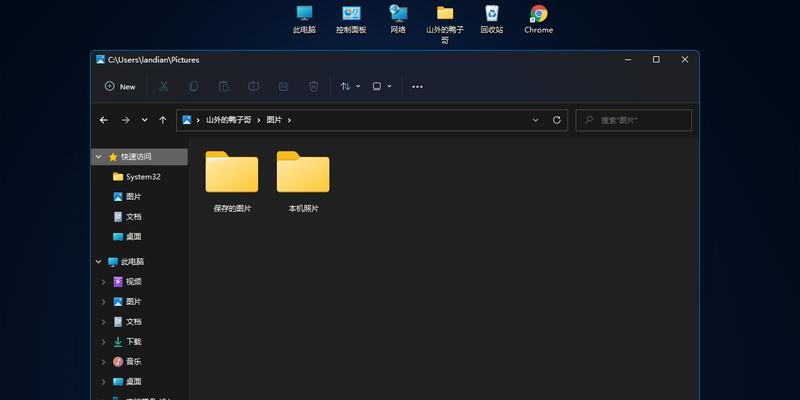Select 山外的鸭子哥 breadcrumb in address bar
This screenshot has width=800, height=400.
pyautogui.click(x=229, y=120)
